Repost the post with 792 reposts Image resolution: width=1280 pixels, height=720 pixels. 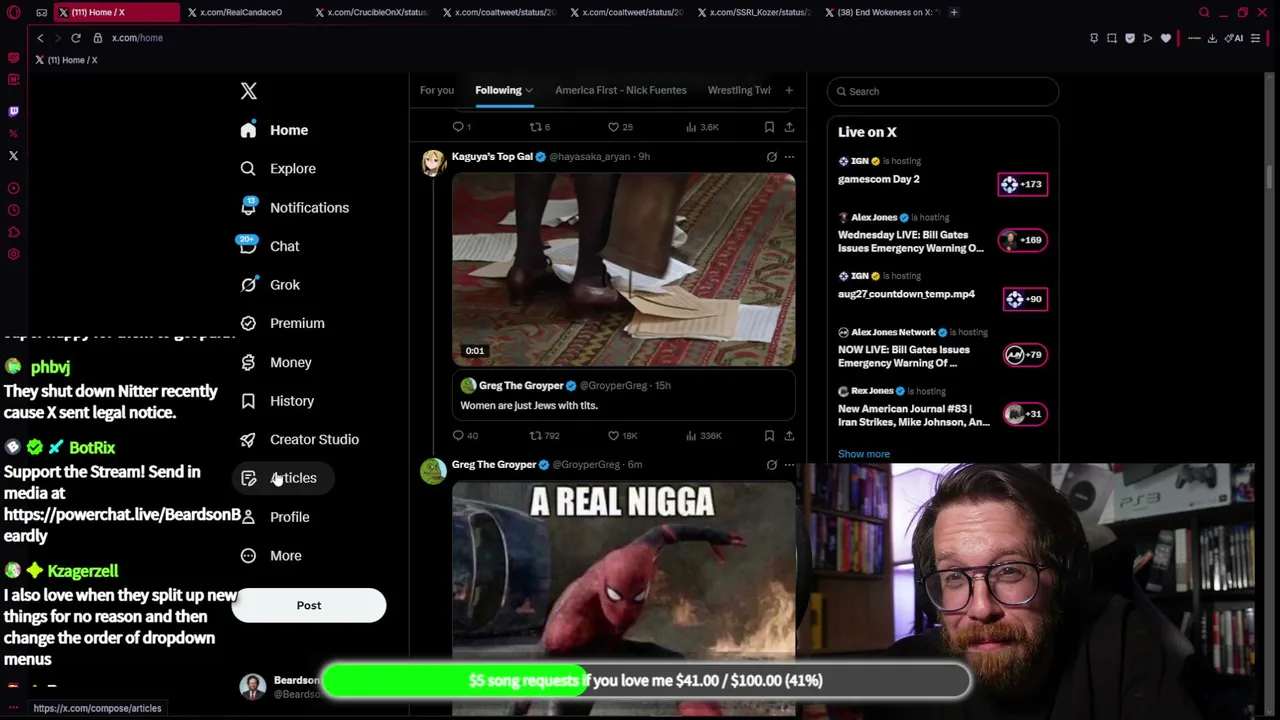tap(544, 435)
